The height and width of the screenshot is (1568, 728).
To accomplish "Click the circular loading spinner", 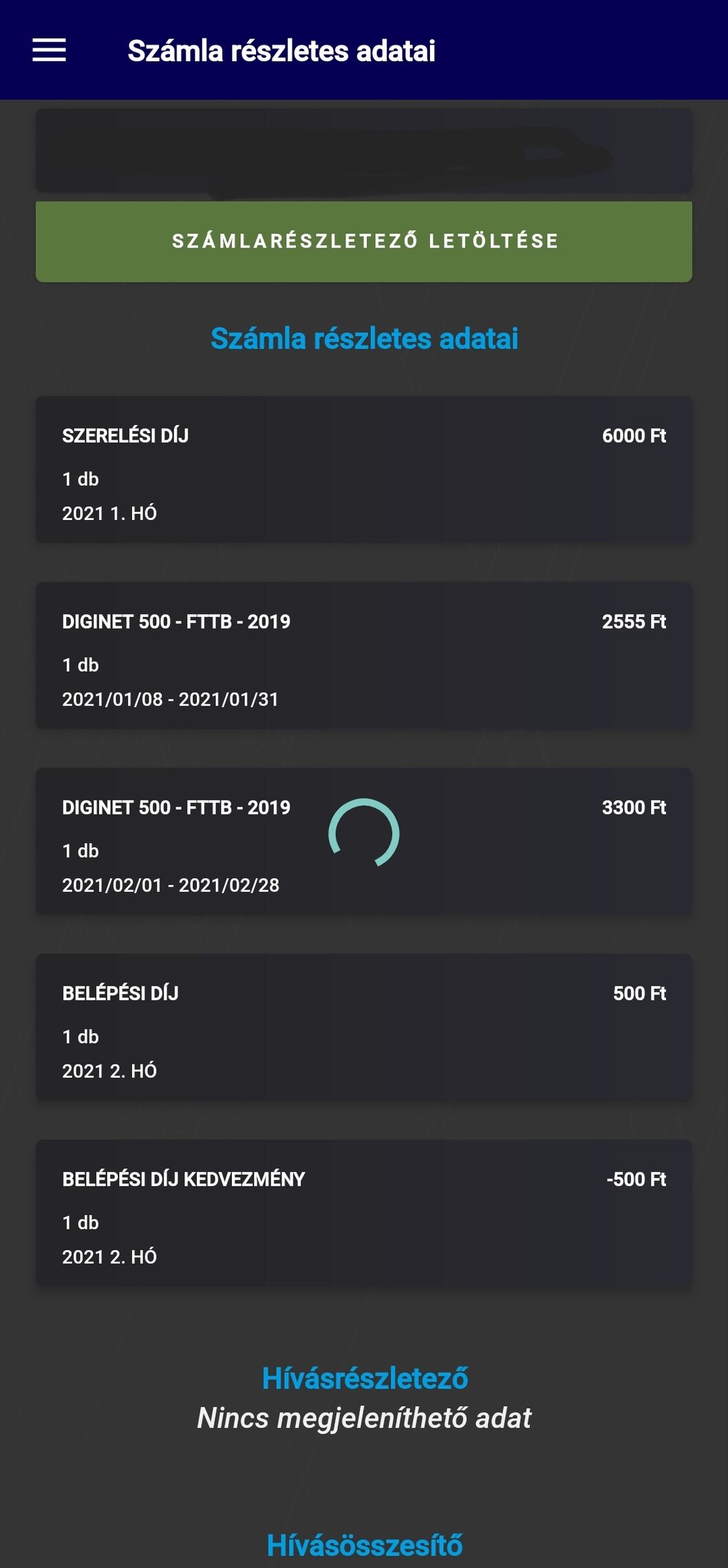I will click(364, 833).
